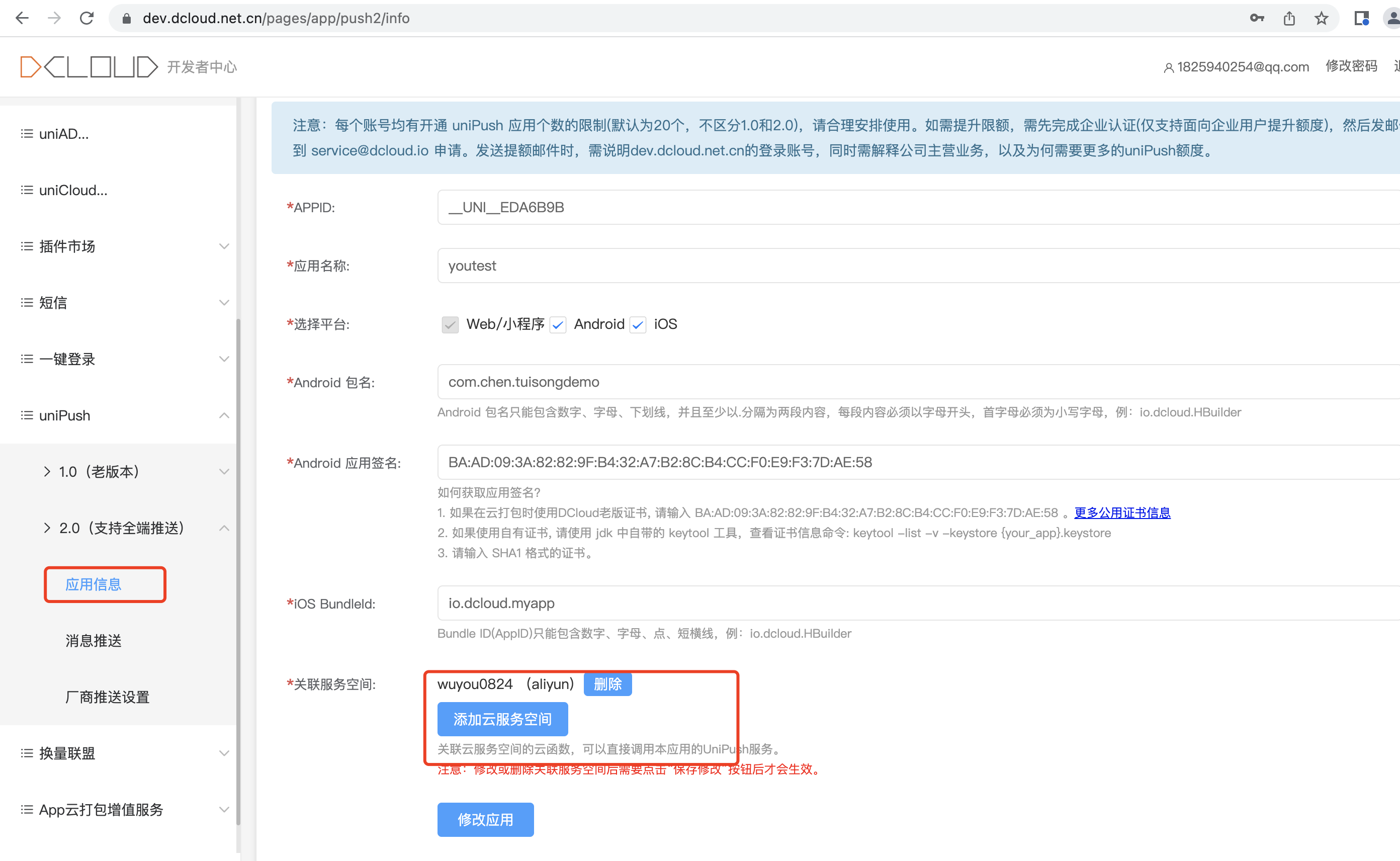The height and width of the screenshot is (861, 1400).
Task: Click the 如何获取应用签名? hint text
Action: click(x=489, y=492)
